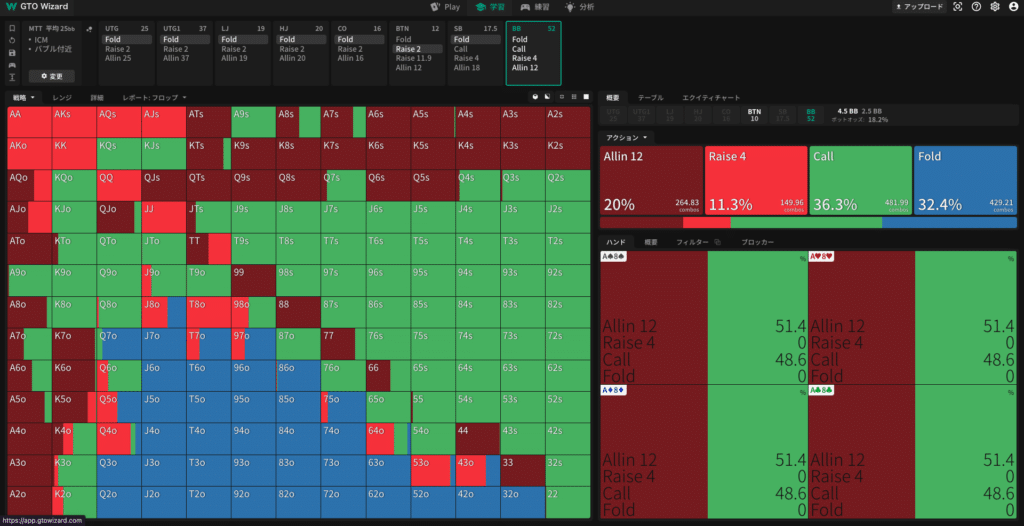Select the AA cell in the range grid

point(29,122)
